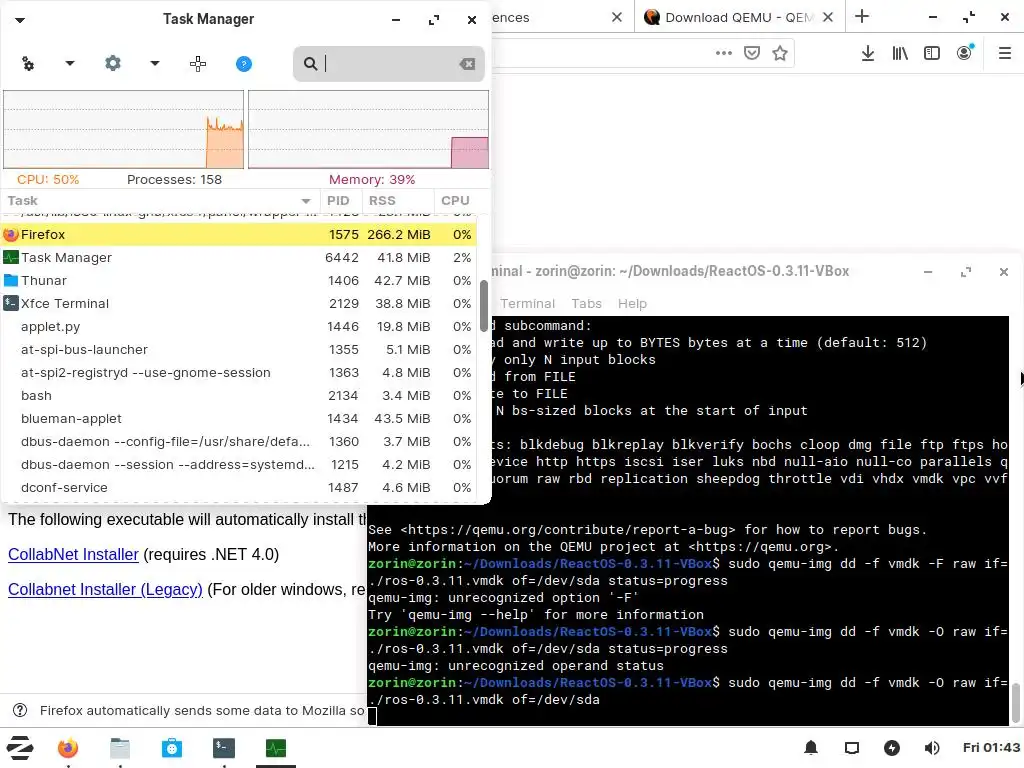Screen dimensions: 1024x768
Task: Open Firefox account icon
Action: [965, 52]
